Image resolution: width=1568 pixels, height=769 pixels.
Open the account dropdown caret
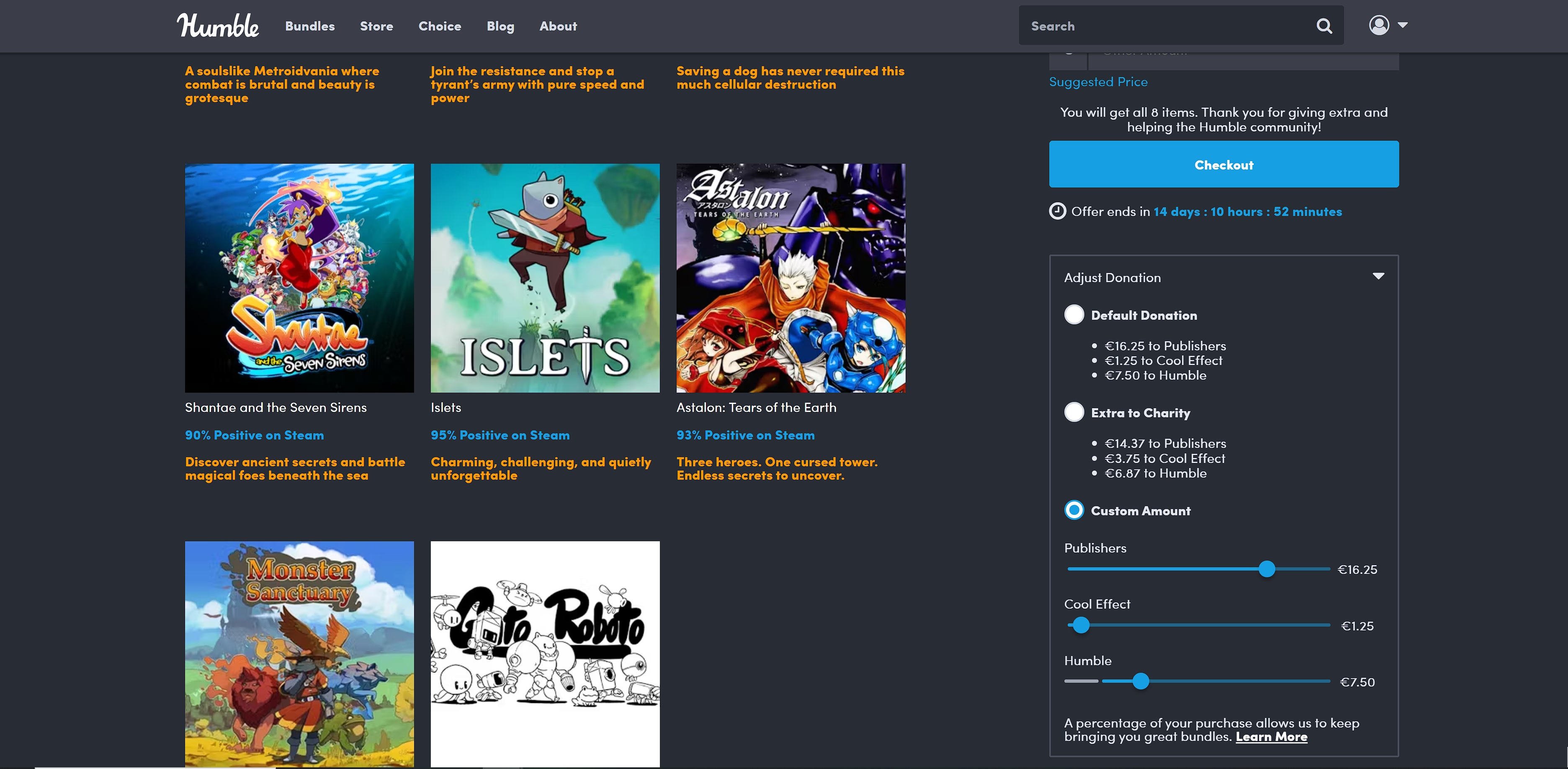point(1403,25)
